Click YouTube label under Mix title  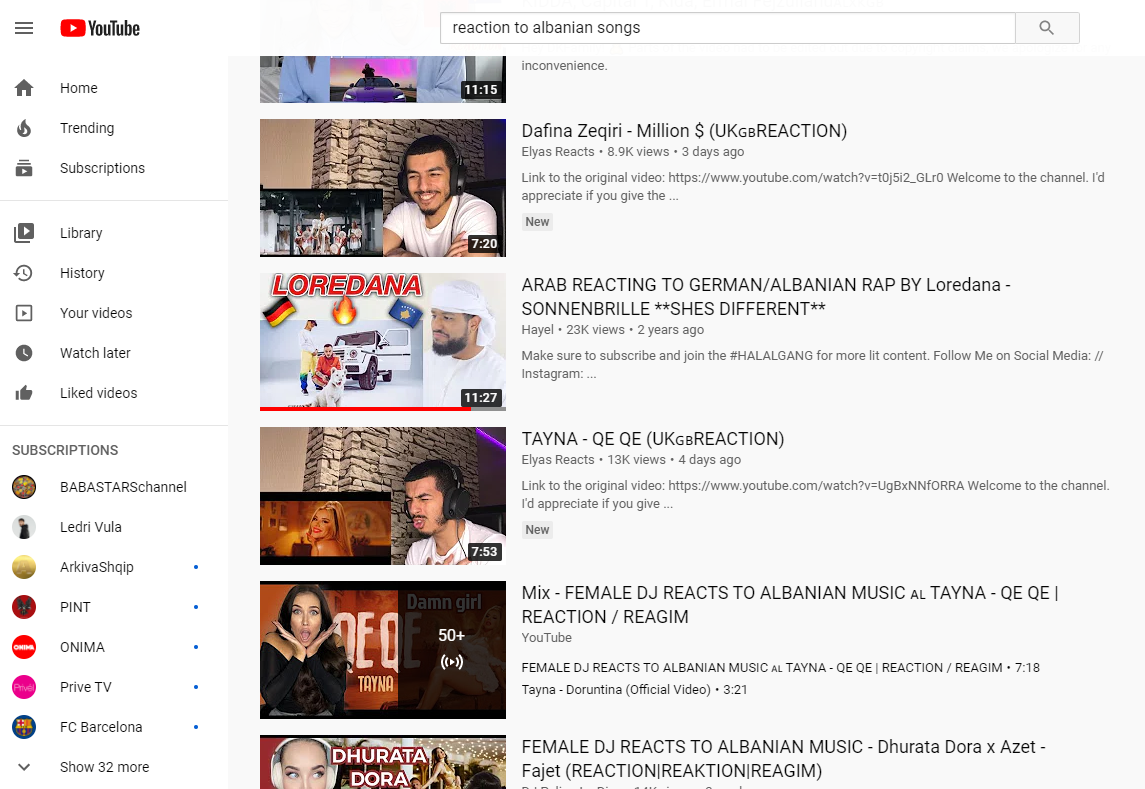click(x=546, y=638)
